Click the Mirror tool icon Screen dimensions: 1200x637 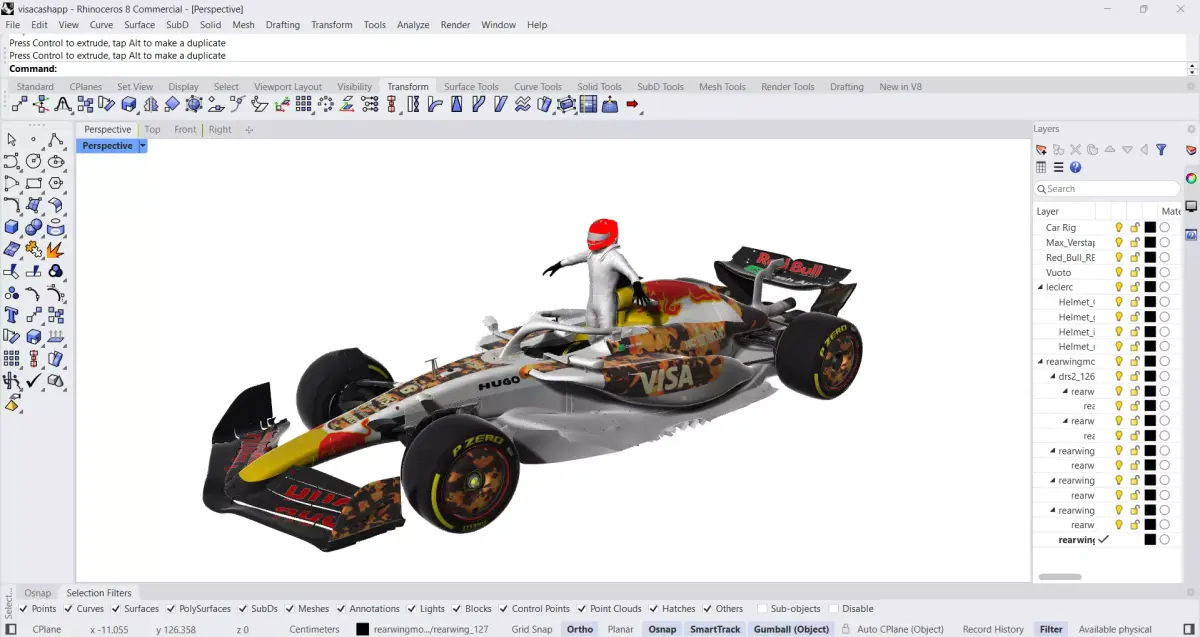[150, 104]
